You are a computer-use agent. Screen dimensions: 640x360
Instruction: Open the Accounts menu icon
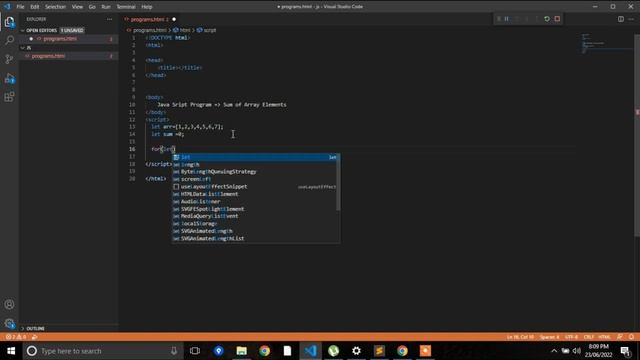(9, 304)
